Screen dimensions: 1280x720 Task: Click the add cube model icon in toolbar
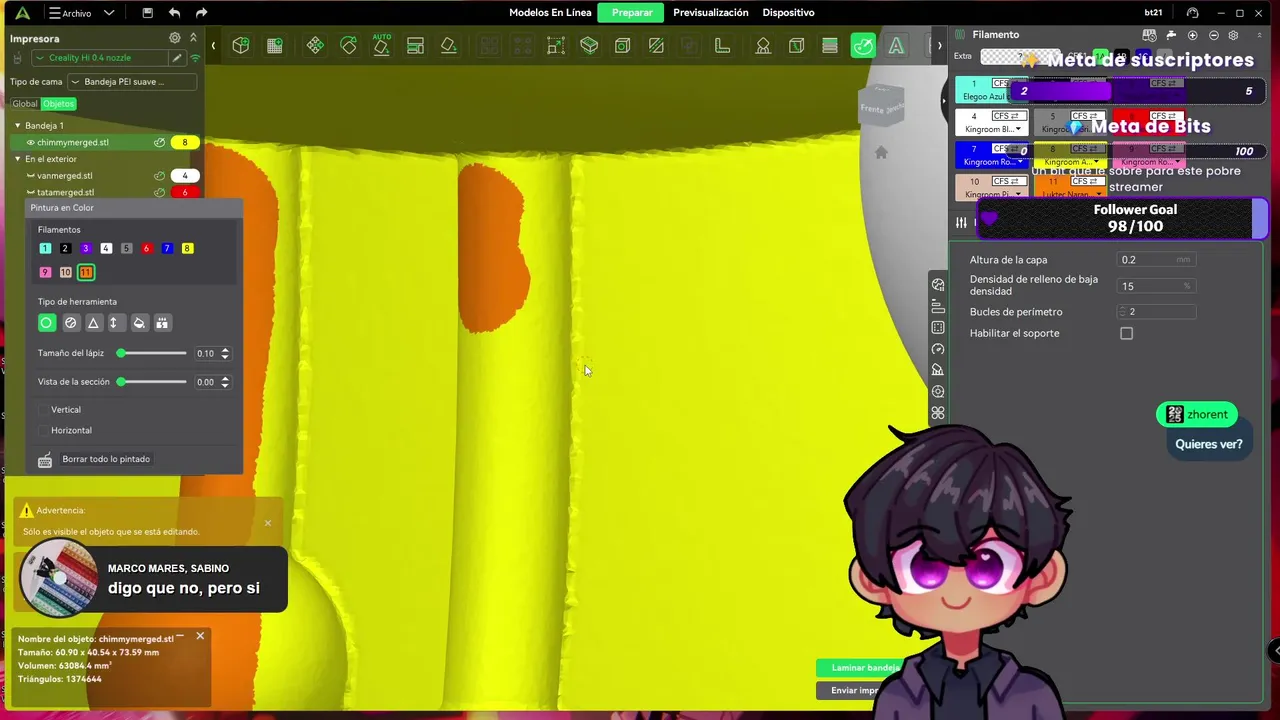pos(241,45)
